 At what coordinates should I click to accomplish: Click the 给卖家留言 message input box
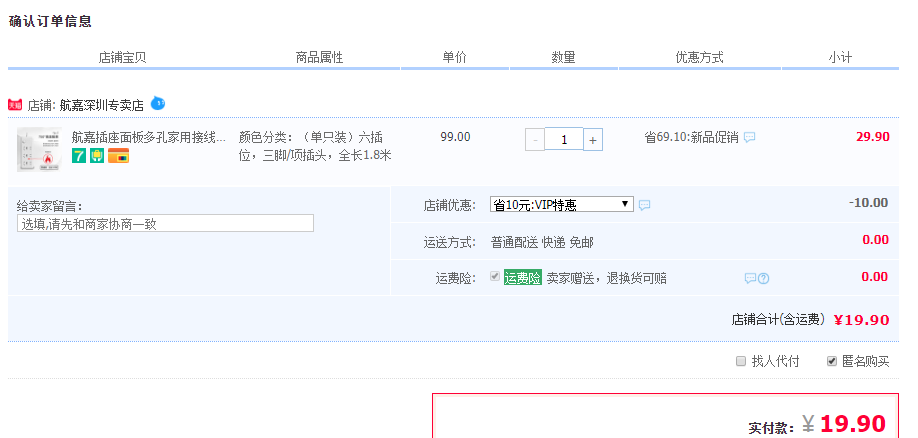(x=165, y=223)
